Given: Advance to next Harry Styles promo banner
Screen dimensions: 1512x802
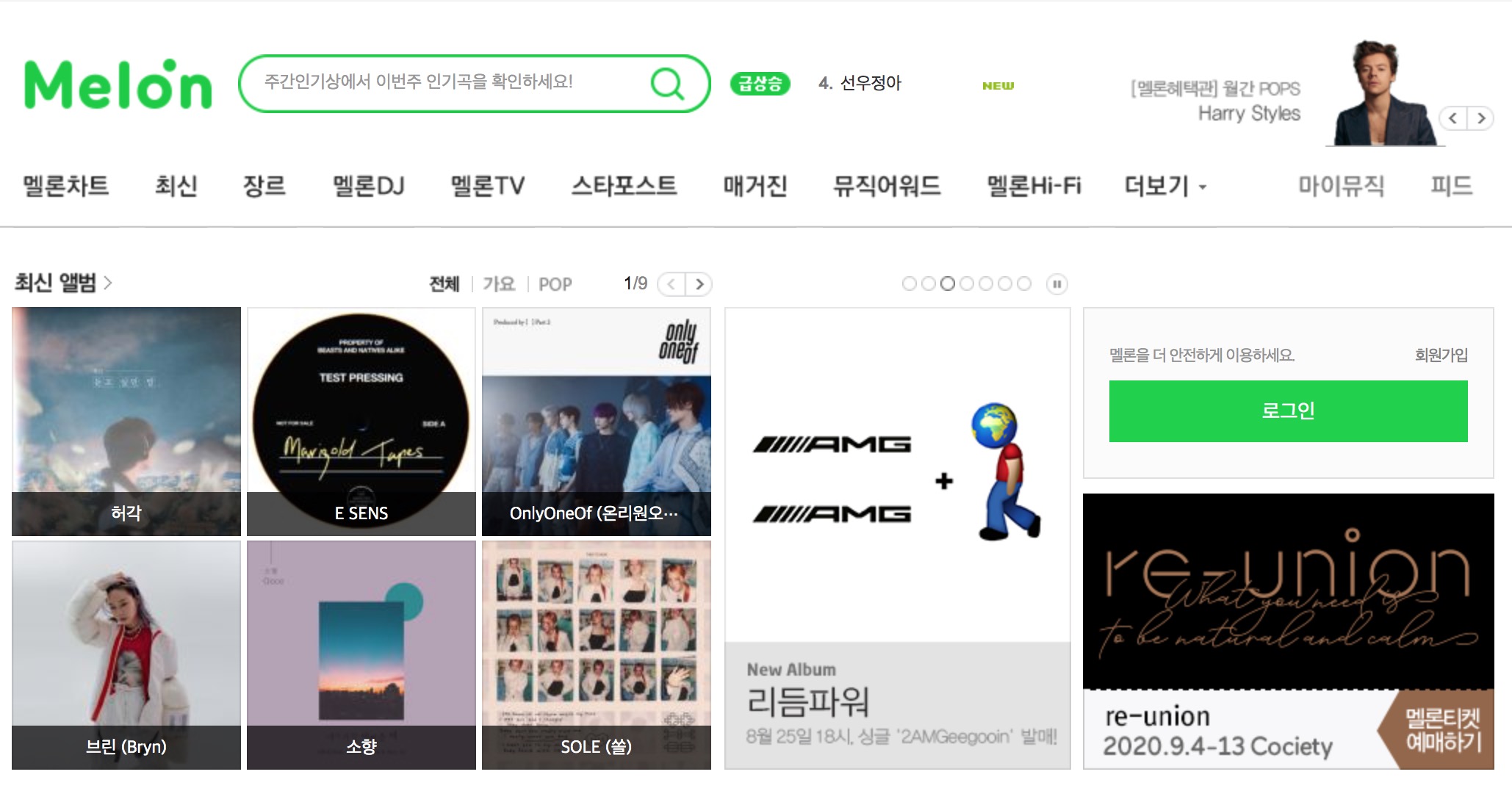Looking at the screenshot, I should click(x=1480, y=118).
